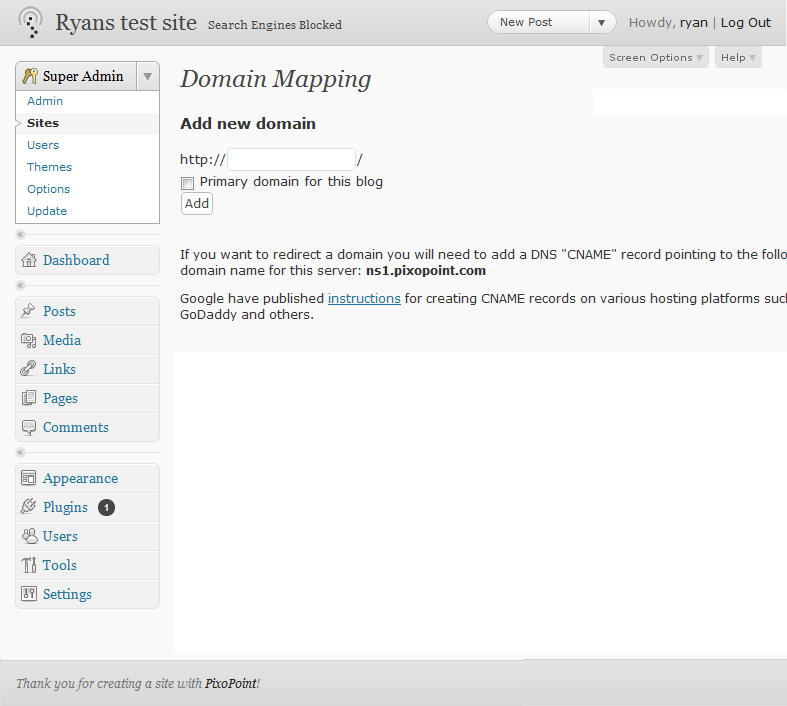The width and height of the screenshot is (787, 706).
Task: Open the ryan profile link
Action: (x=694, y=23)
